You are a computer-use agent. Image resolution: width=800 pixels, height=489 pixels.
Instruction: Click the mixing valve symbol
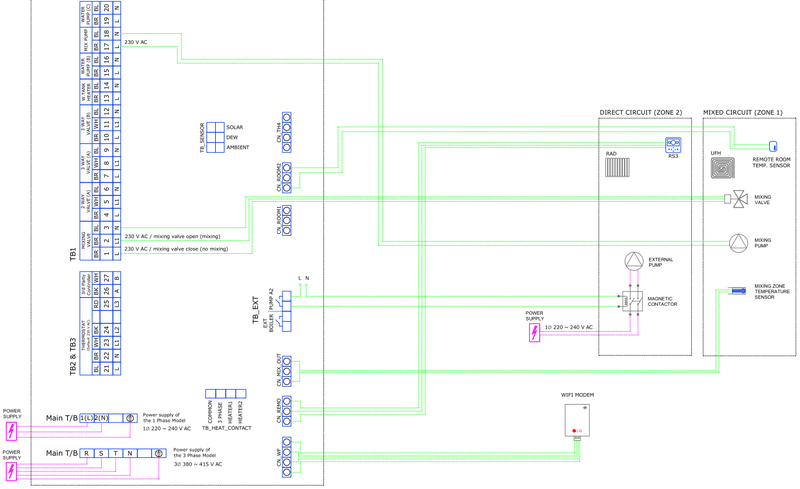tap(736, 199)
